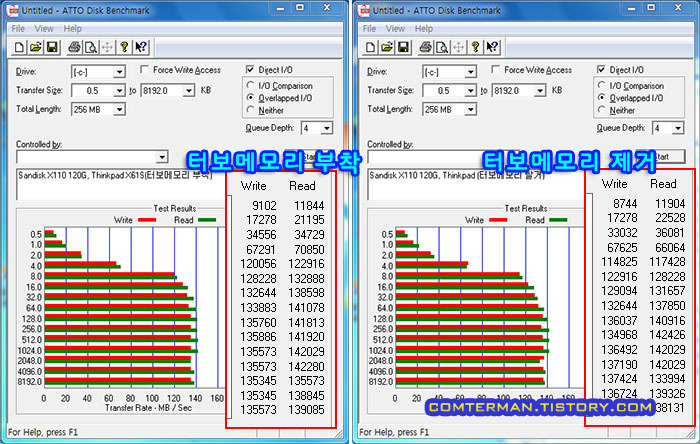Click Print Preview icon in right ATTO window

[x=442, y=47]
